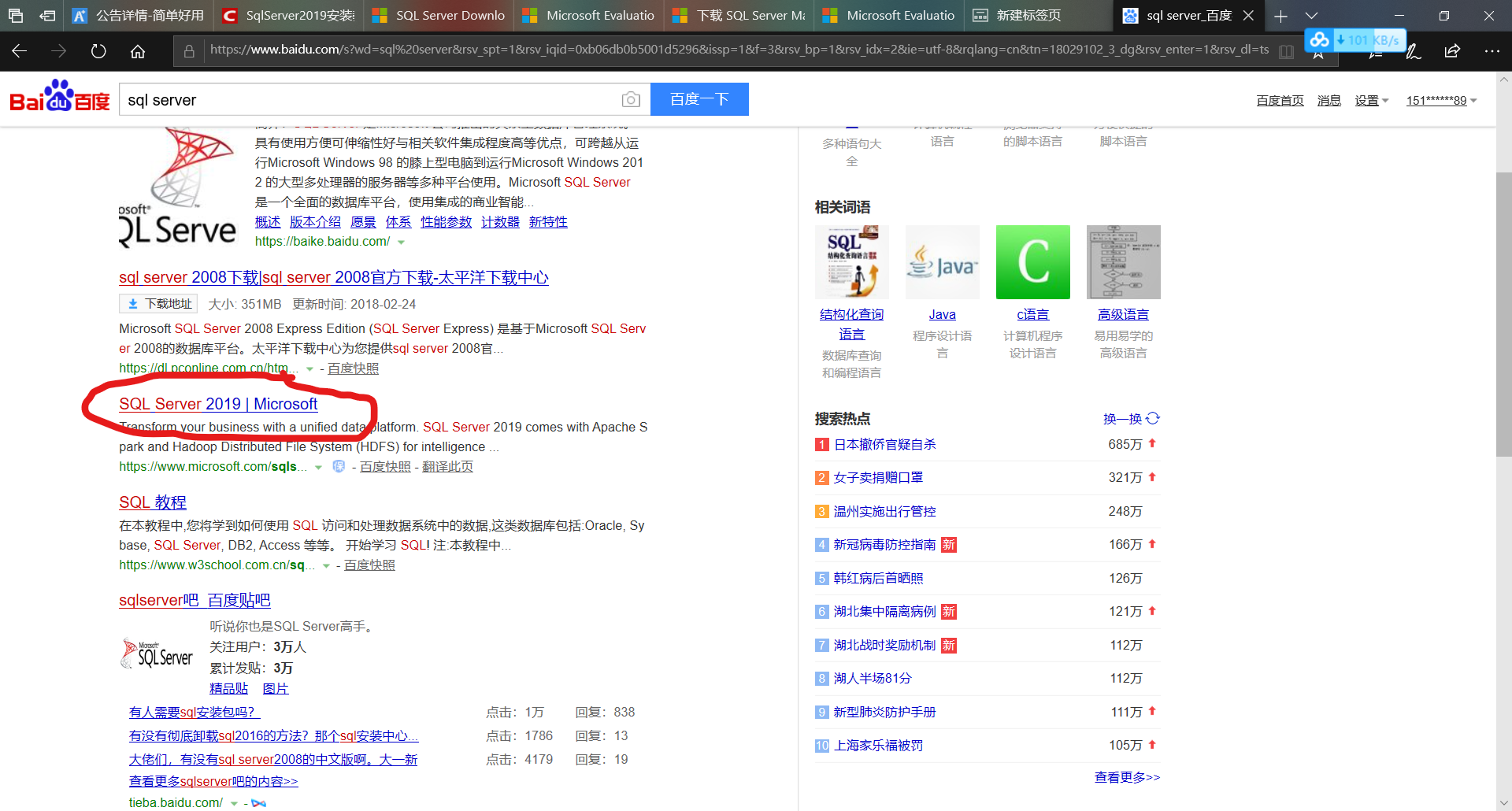Switch to 公告详情-简单好用 tab
This screenshot has width=1512, height=811.
pos(139,15)
